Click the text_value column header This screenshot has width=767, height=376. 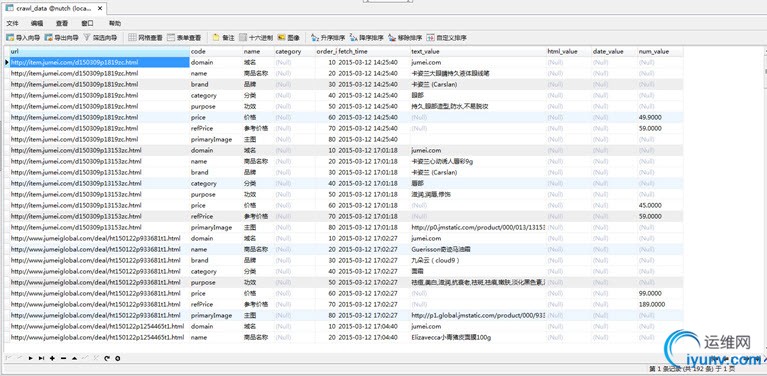coord(478,51)
